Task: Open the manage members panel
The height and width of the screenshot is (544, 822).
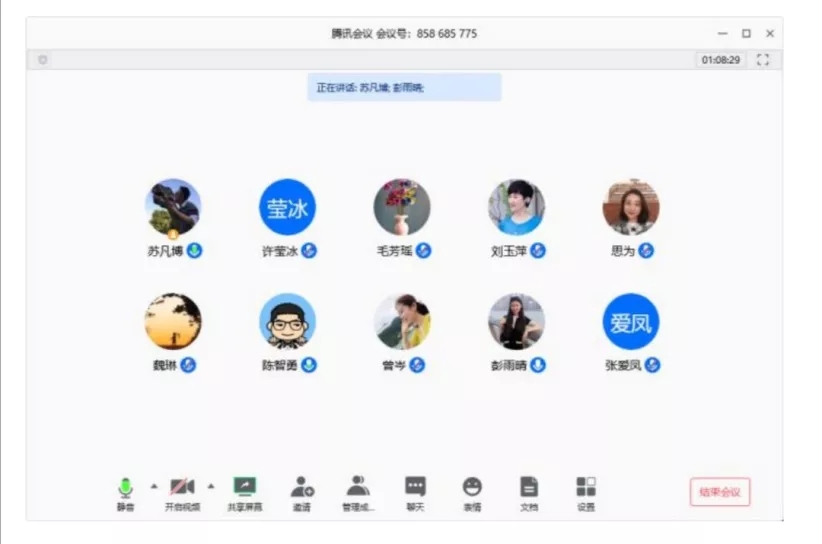Action: click(358, 488)
